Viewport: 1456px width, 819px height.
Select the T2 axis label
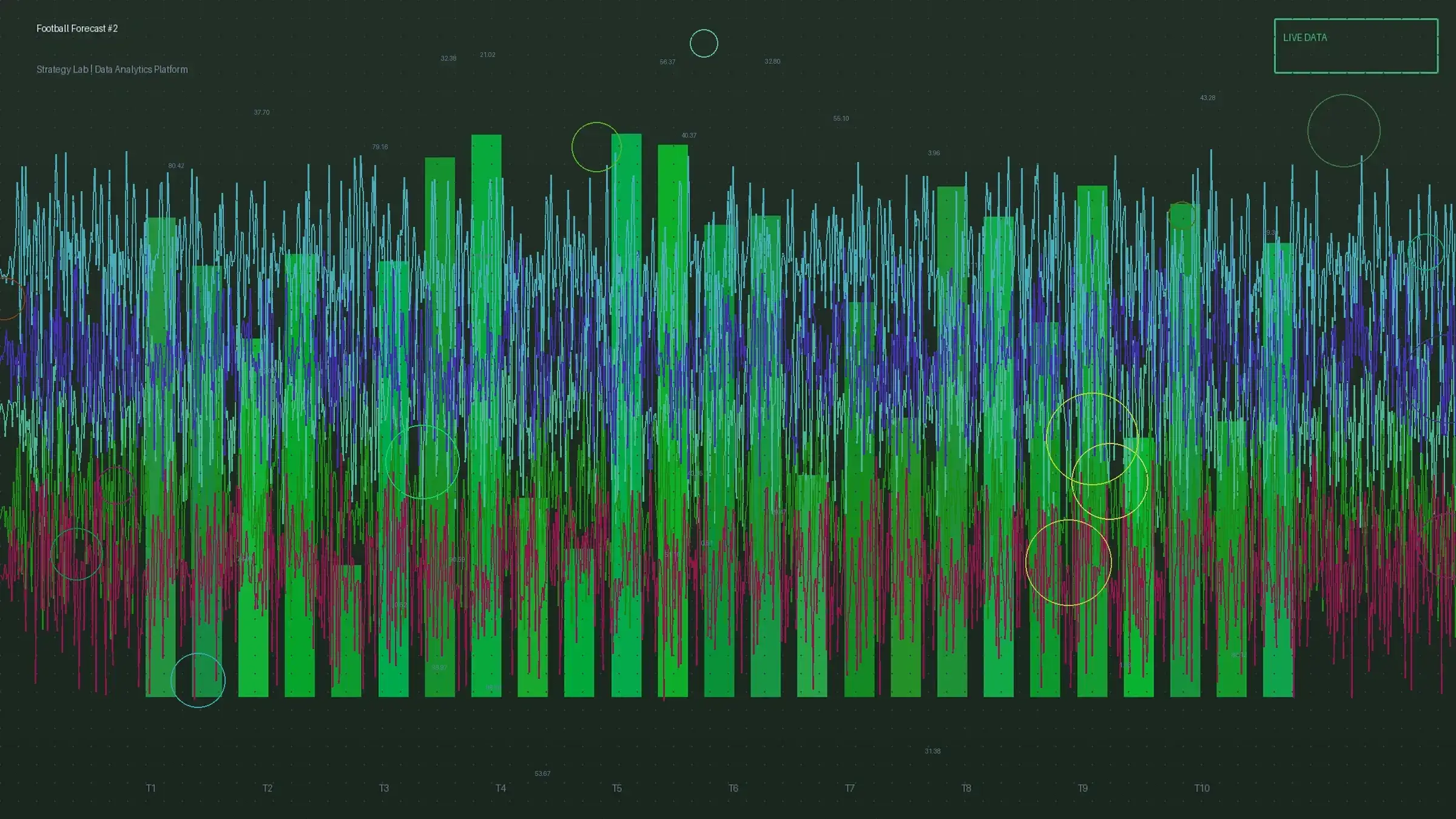point(268,788)
